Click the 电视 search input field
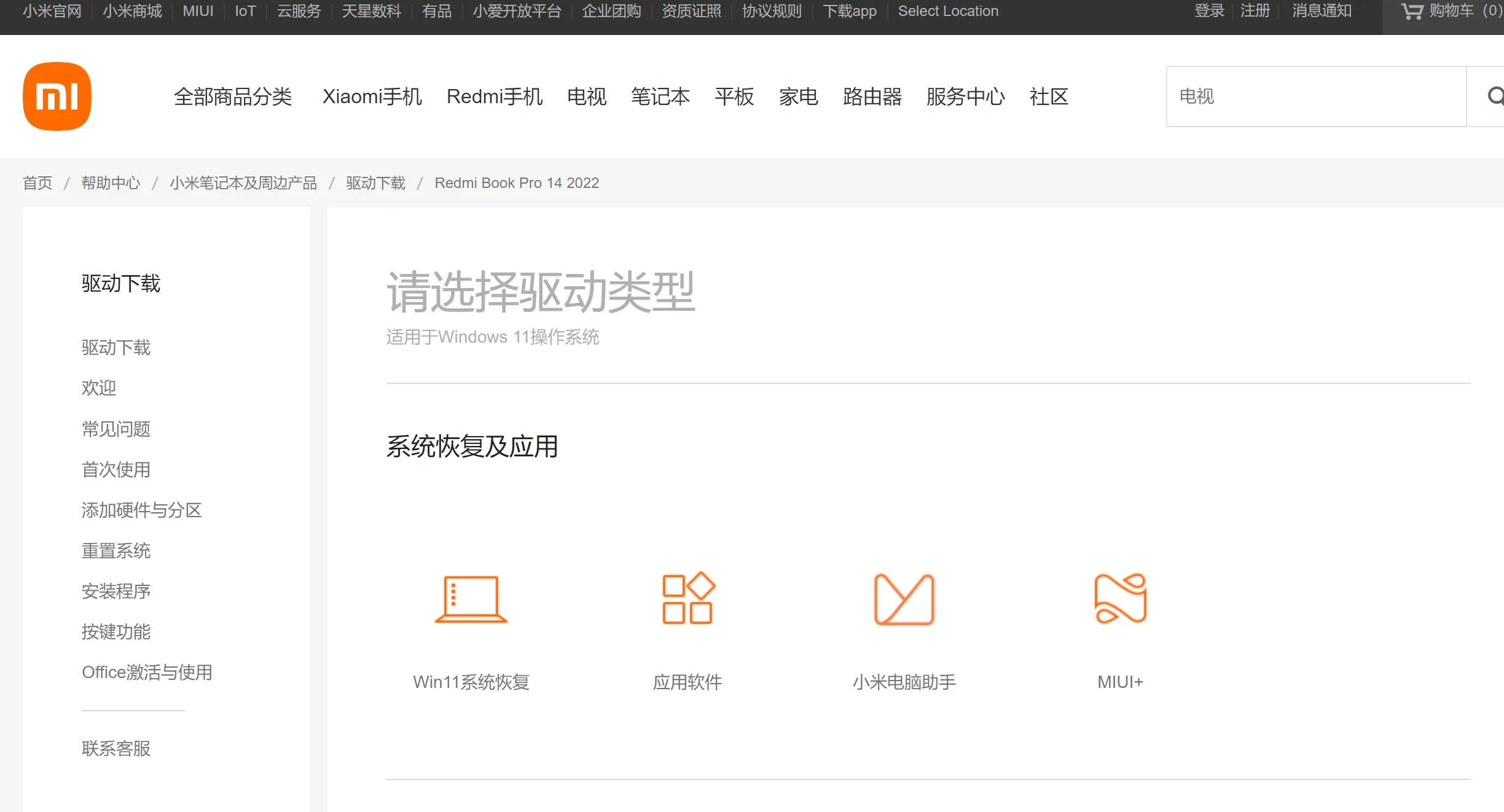This screenshot has width=1504, height=812. 1314,96
